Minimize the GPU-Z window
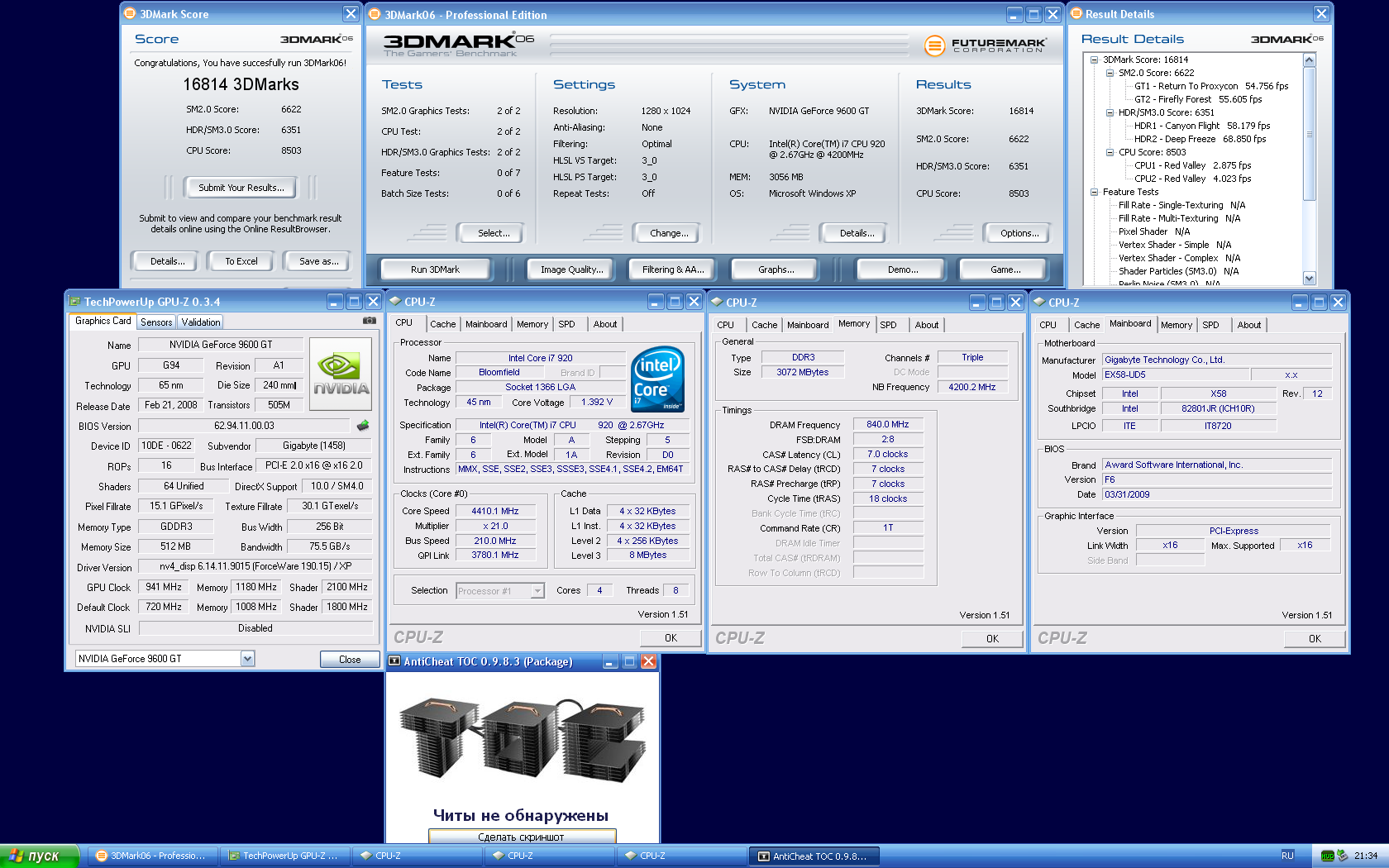This screenshot has width=1389, height=868. [335, 302]
